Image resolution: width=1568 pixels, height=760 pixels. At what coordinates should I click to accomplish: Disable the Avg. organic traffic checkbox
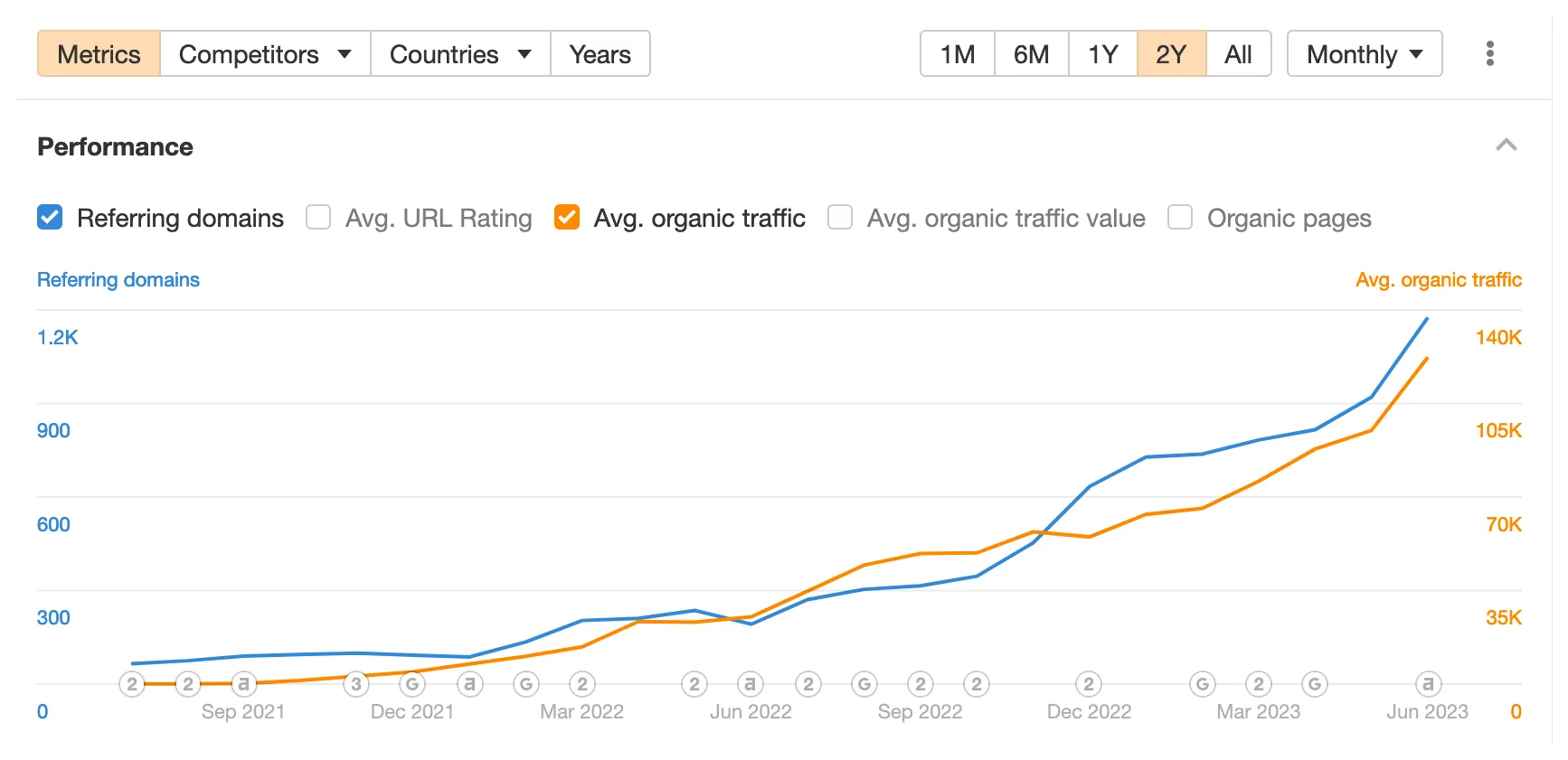click(x=567, y=217)
